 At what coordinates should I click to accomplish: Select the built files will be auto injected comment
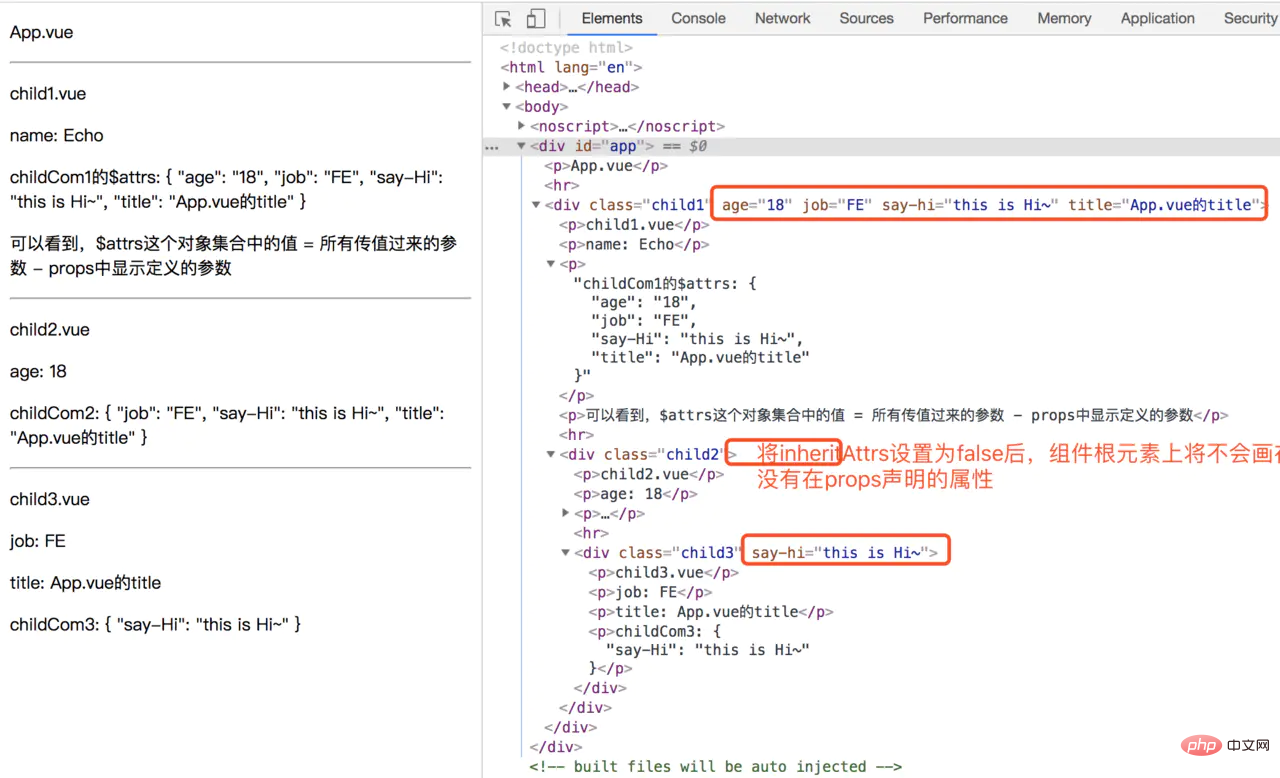click(716, 767)
